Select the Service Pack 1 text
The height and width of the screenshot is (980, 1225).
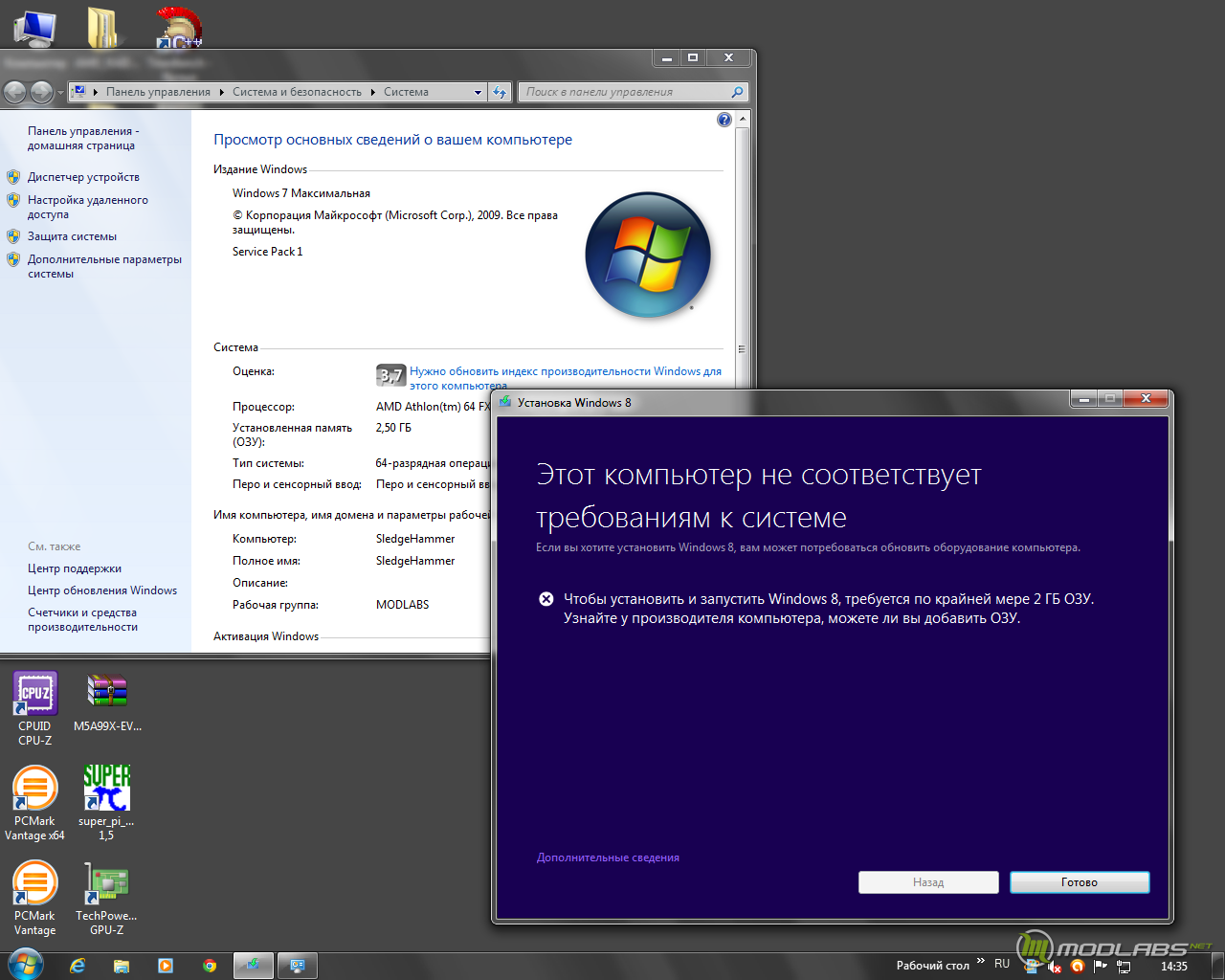click(267, 252)
